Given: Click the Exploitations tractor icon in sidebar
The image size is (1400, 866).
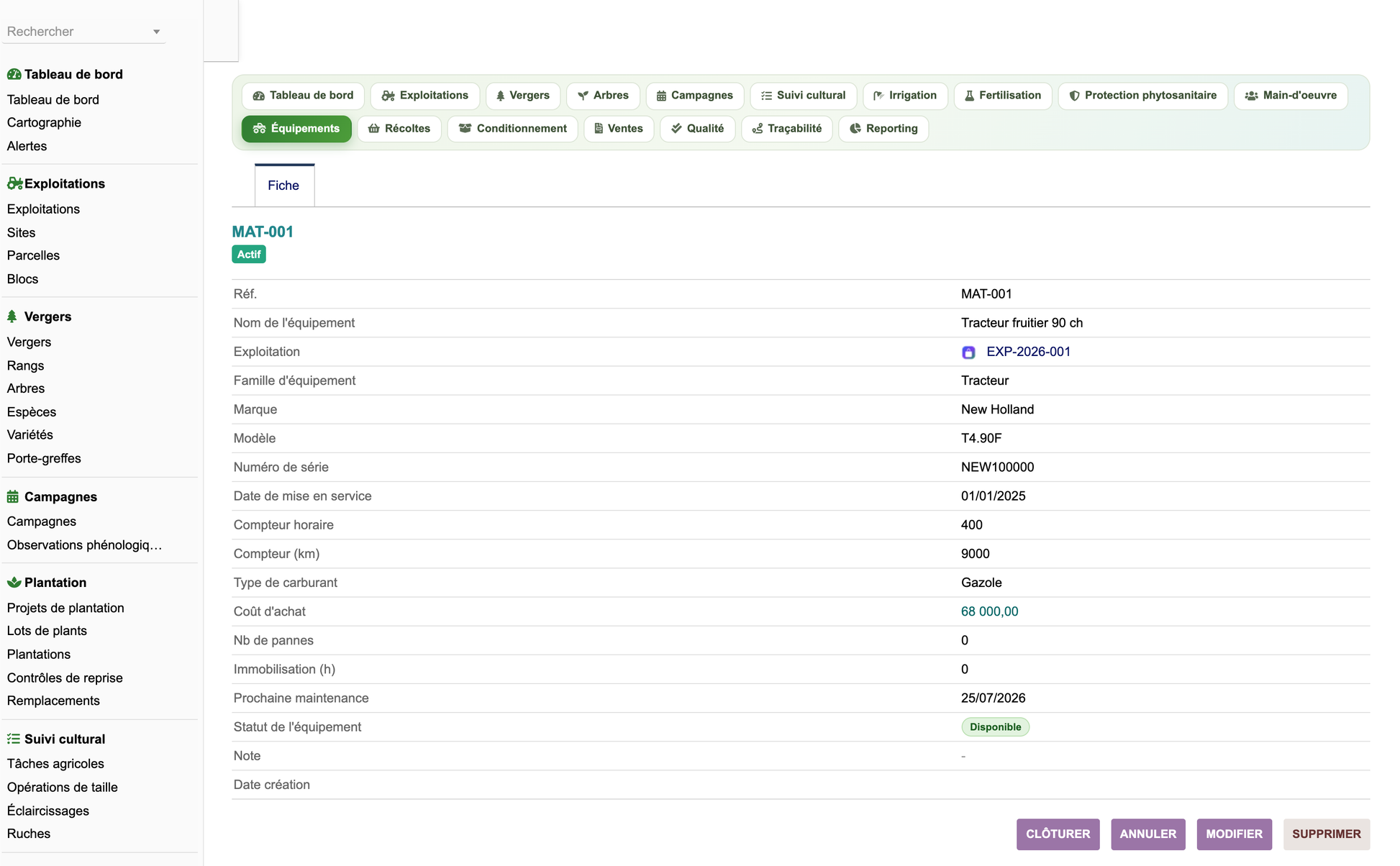Looking at the screenshot, I should point(14,183).
